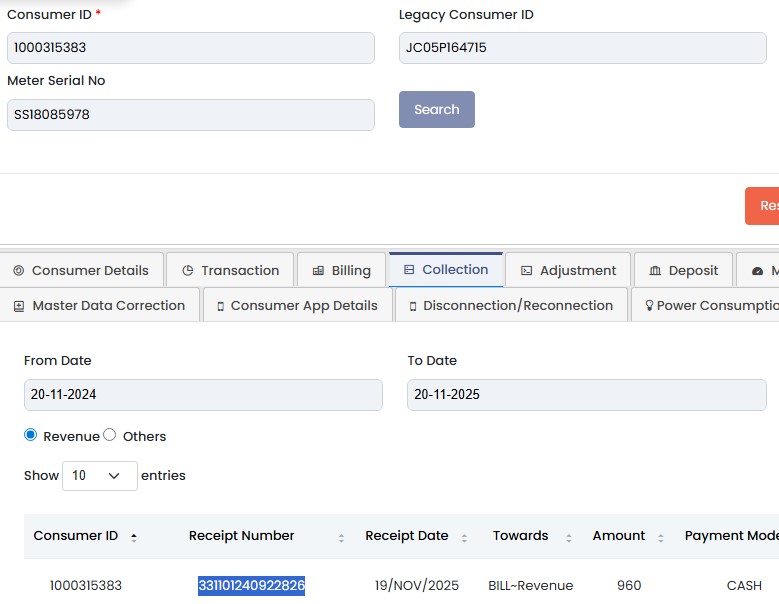Click the Master Data Correction icon

19,306
